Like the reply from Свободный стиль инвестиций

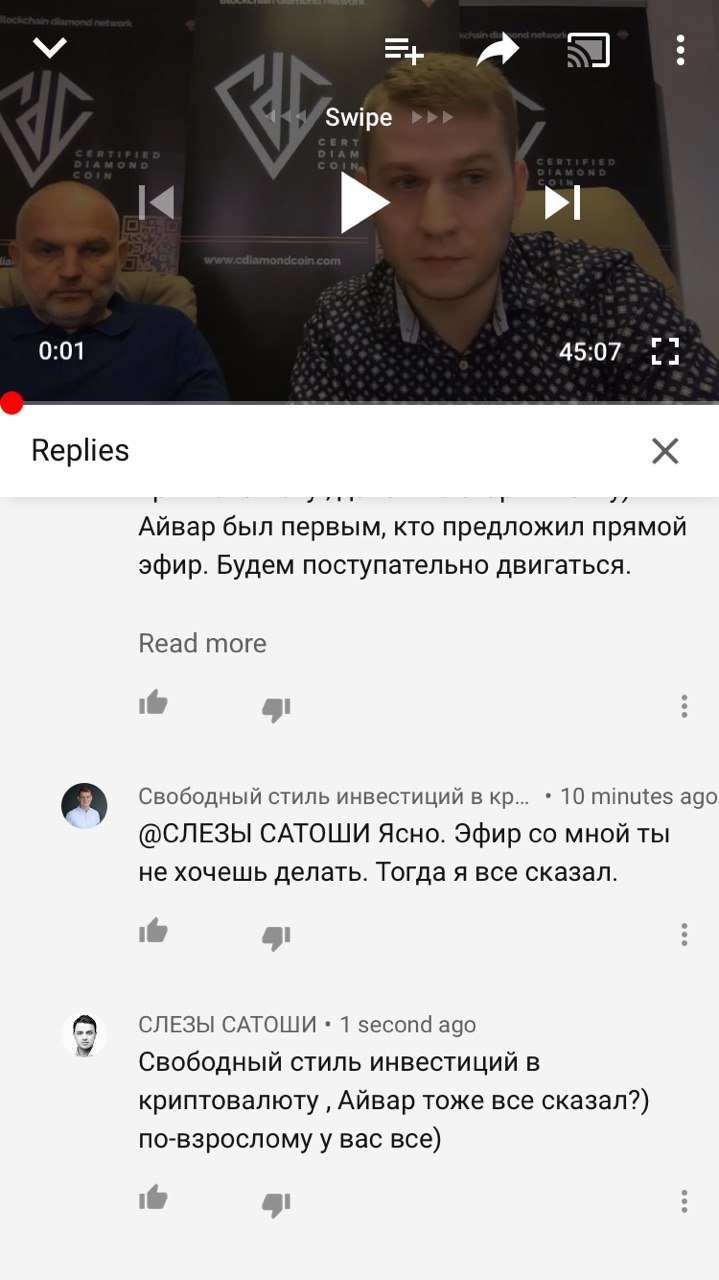click(153, 932)
